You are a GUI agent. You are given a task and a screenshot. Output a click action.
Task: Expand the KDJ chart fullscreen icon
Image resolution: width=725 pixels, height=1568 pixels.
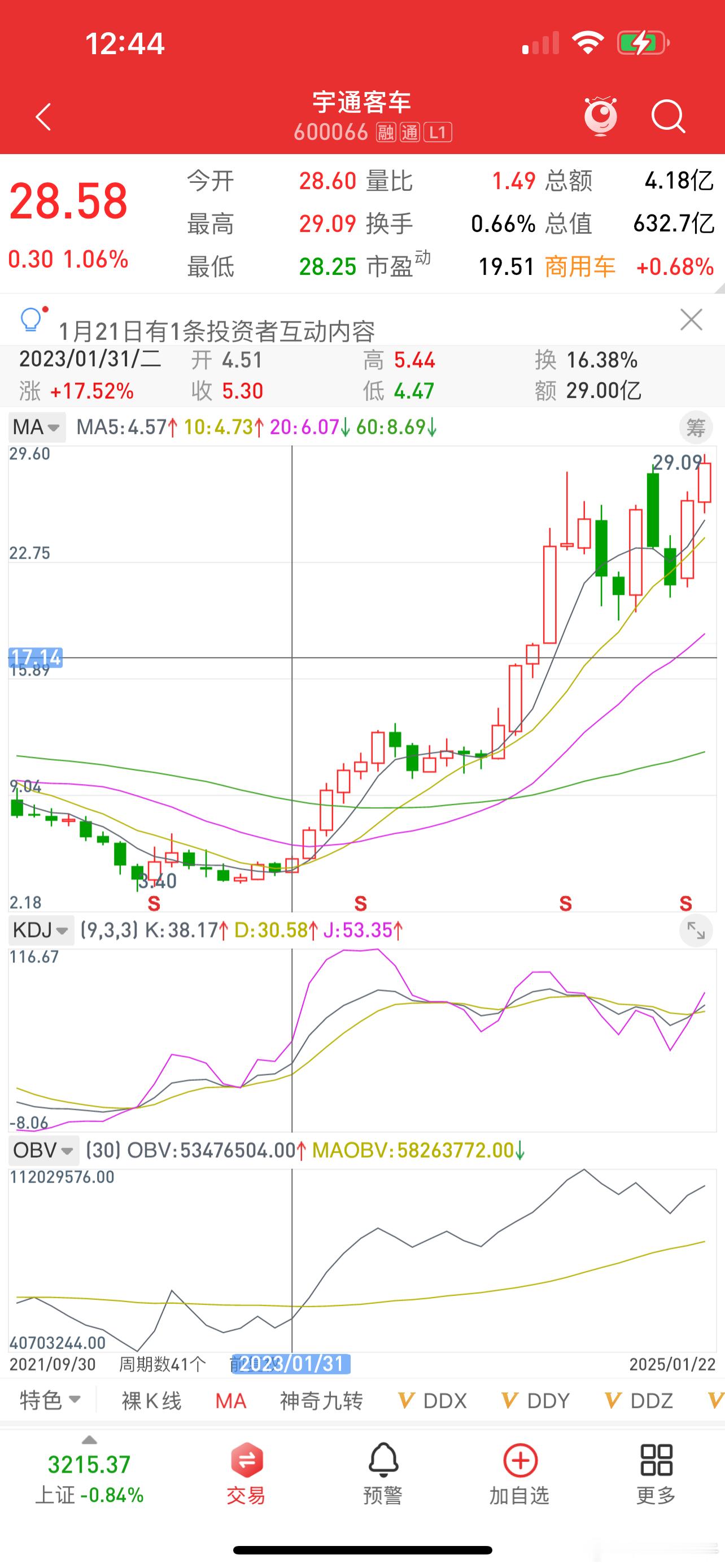(695, 930)
